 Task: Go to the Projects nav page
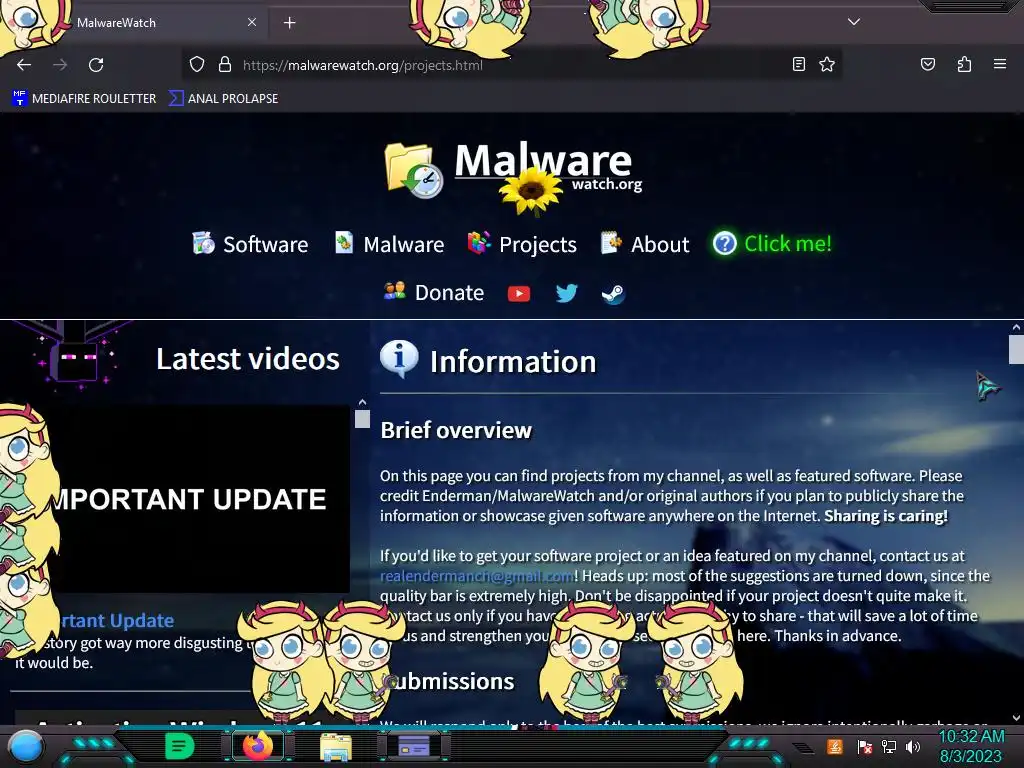click(x=522, y=244)
